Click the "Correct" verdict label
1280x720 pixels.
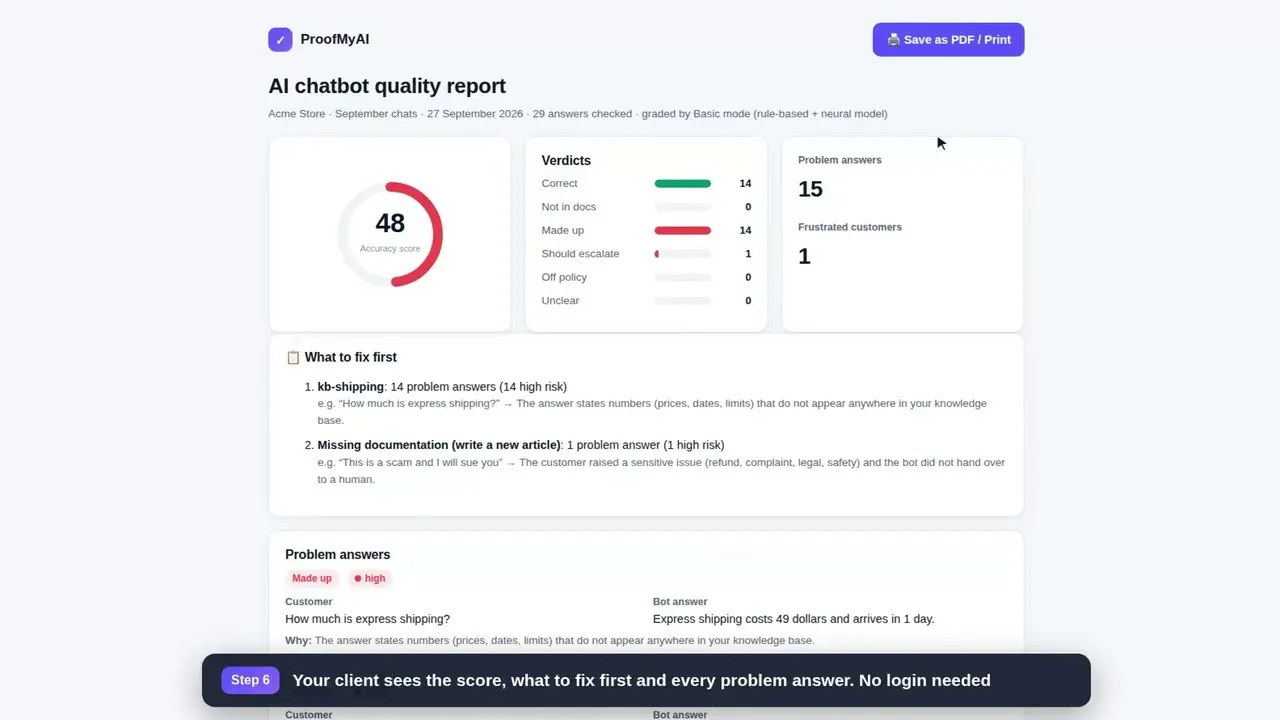(x=560, y=184)
